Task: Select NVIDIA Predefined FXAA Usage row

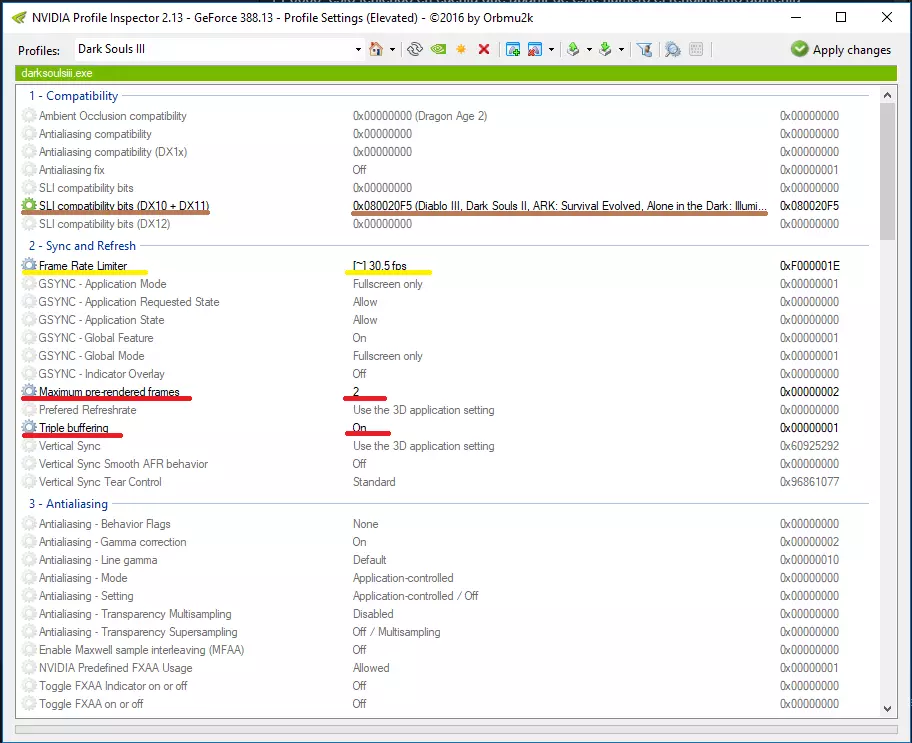Action: tap(446, 668)
